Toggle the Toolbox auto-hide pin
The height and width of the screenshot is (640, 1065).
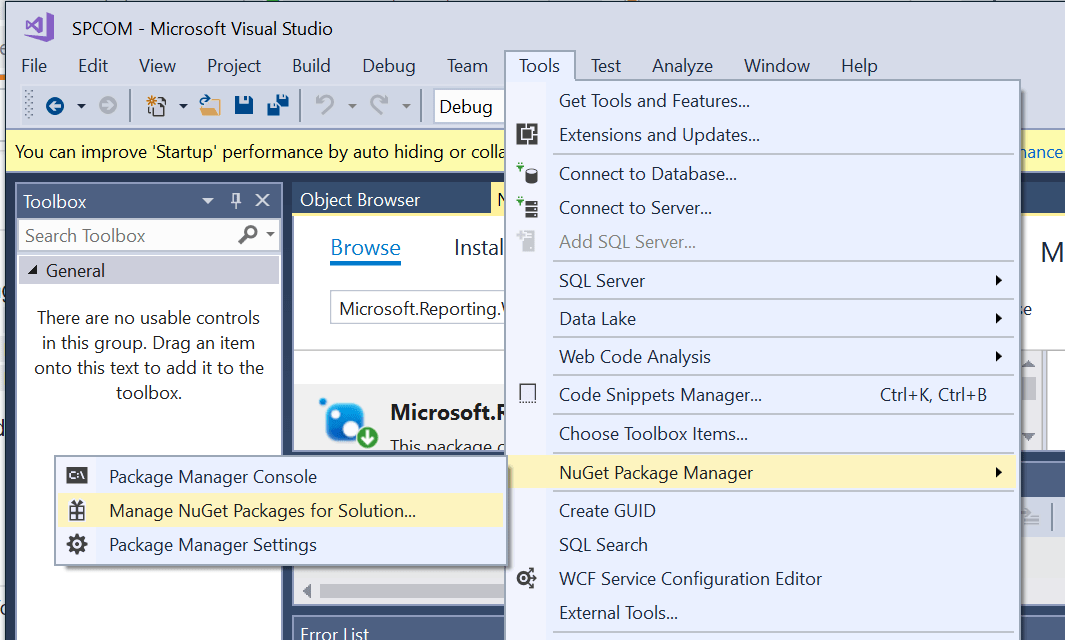point(235,200)
